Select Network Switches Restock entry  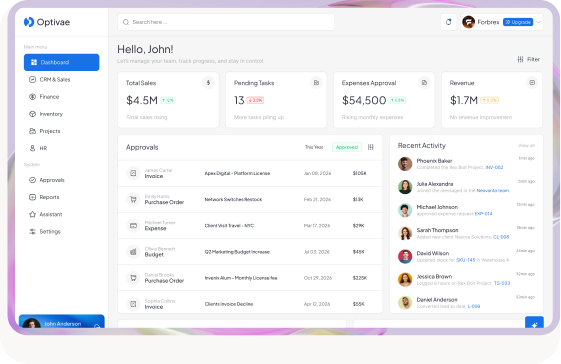[233, 199]
